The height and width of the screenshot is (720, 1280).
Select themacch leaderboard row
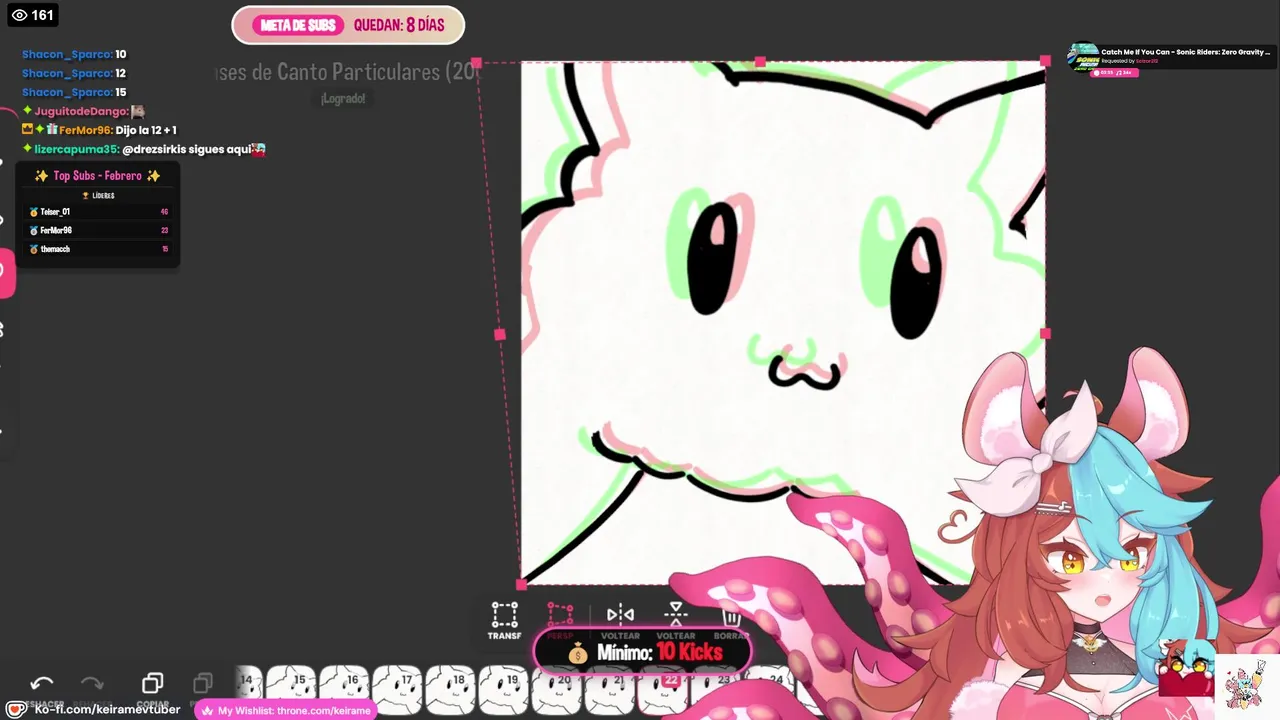[98, 249]
